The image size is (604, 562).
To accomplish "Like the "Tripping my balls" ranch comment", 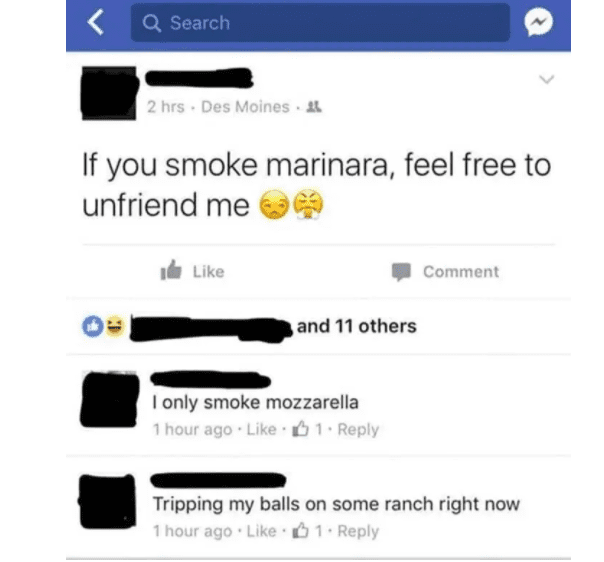I will pyautogui.click(x=261, y=531).
